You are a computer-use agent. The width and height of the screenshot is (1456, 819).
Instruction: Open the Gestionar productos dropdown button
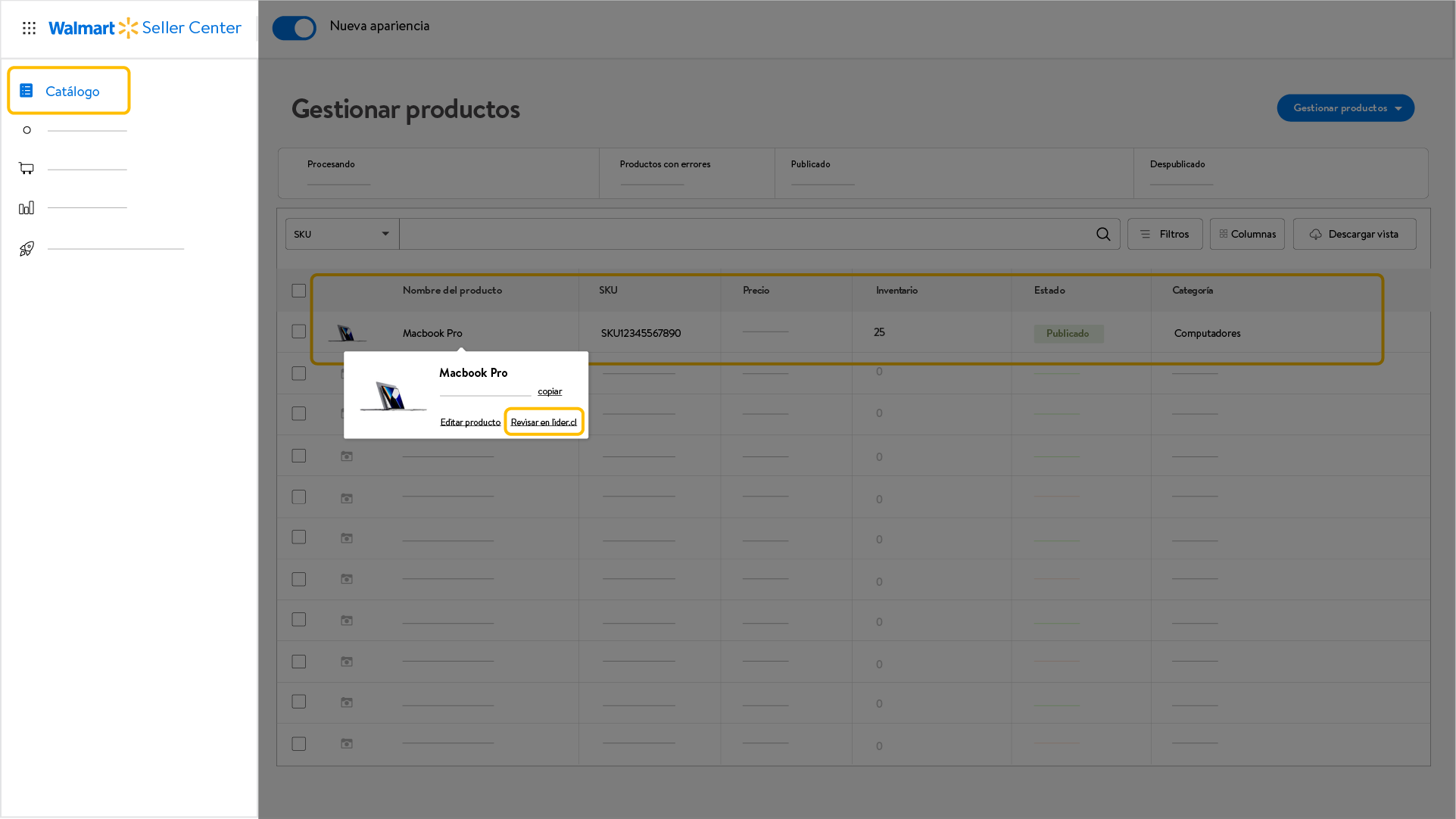coord(1345,108)
